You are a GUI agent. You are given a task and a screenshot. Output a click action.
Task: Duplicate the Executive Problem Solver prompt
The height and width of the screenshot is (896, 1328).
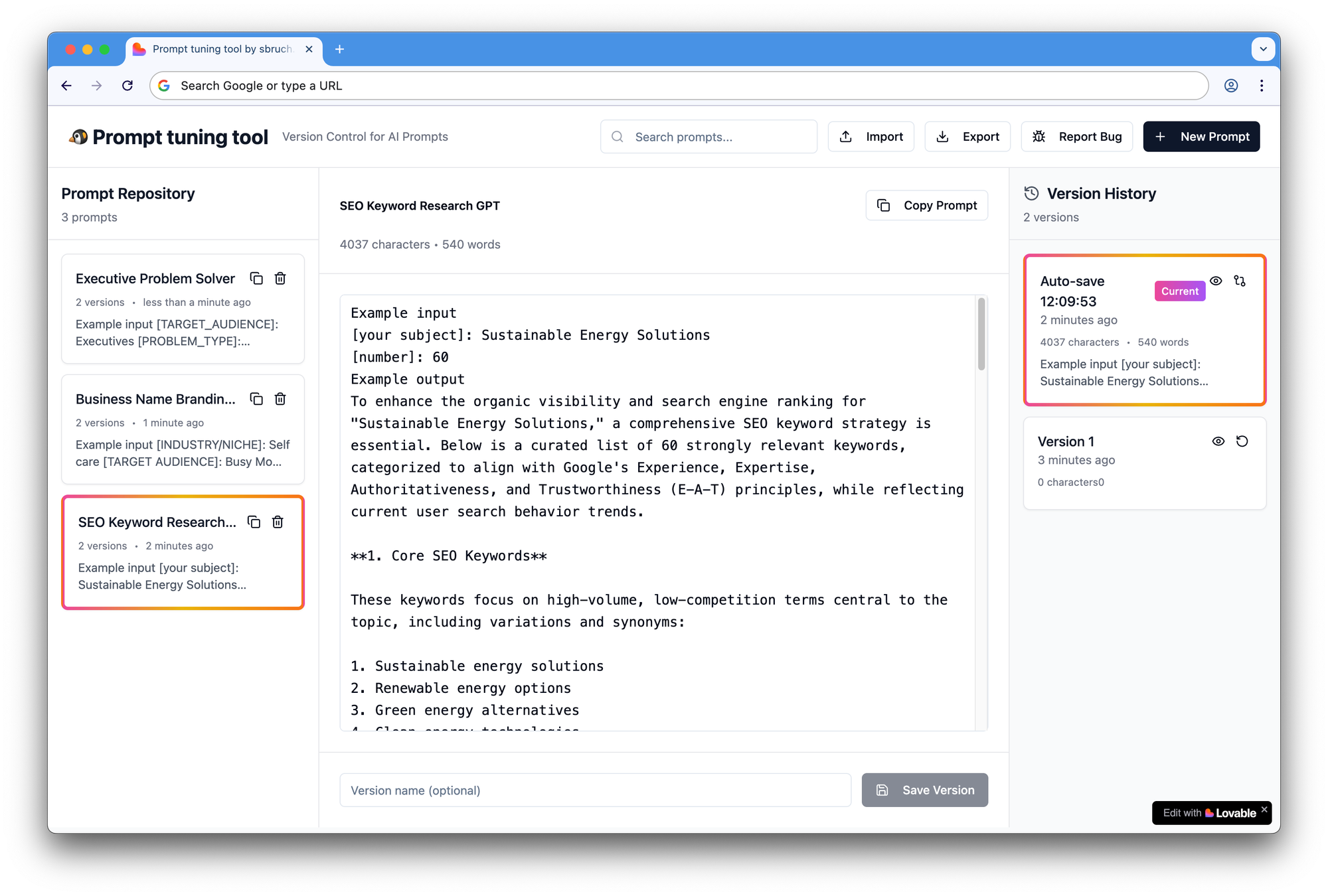(256, 279)
